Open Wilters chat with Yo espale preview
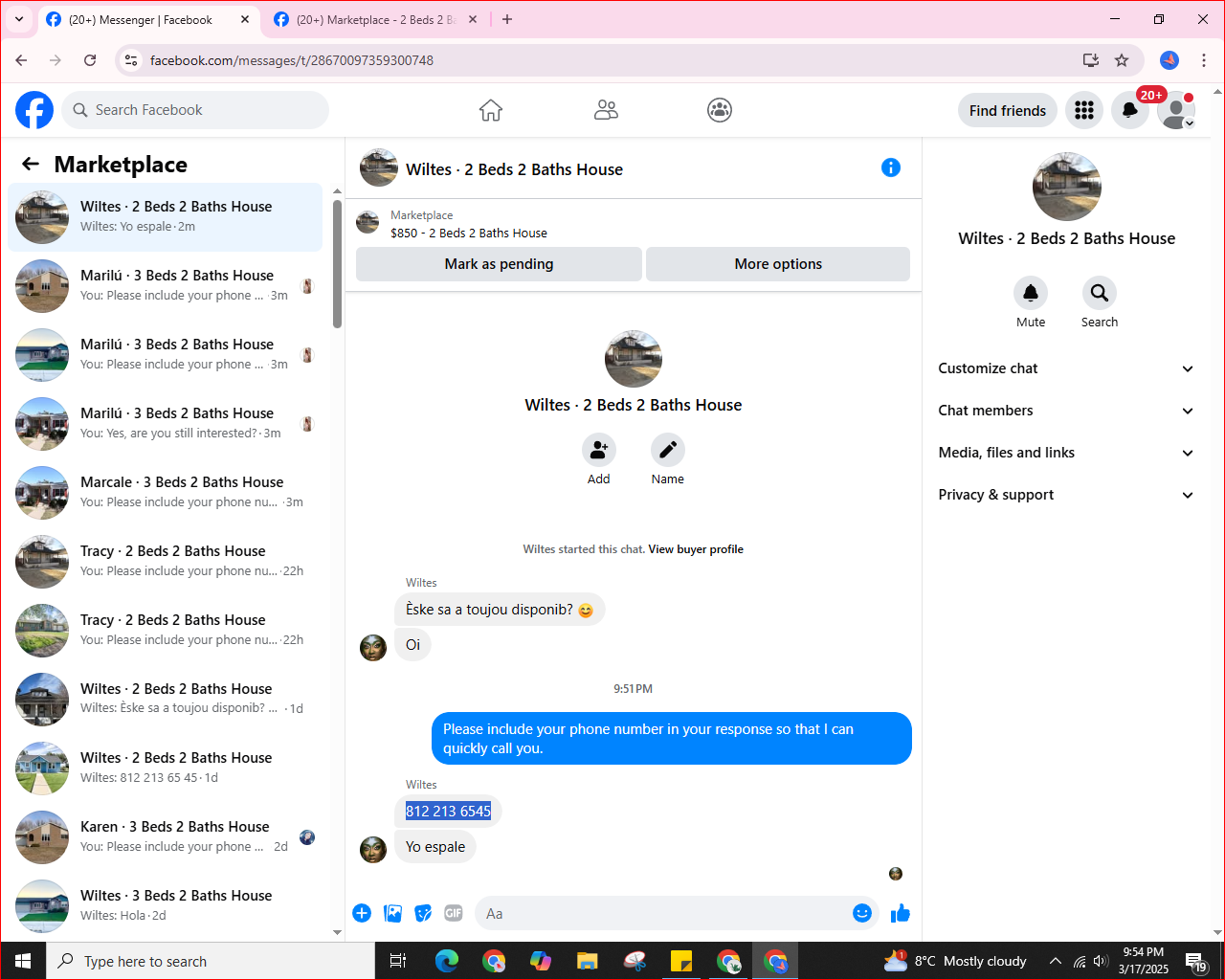This screenshot has height=980, width=1225. point(166,217)
